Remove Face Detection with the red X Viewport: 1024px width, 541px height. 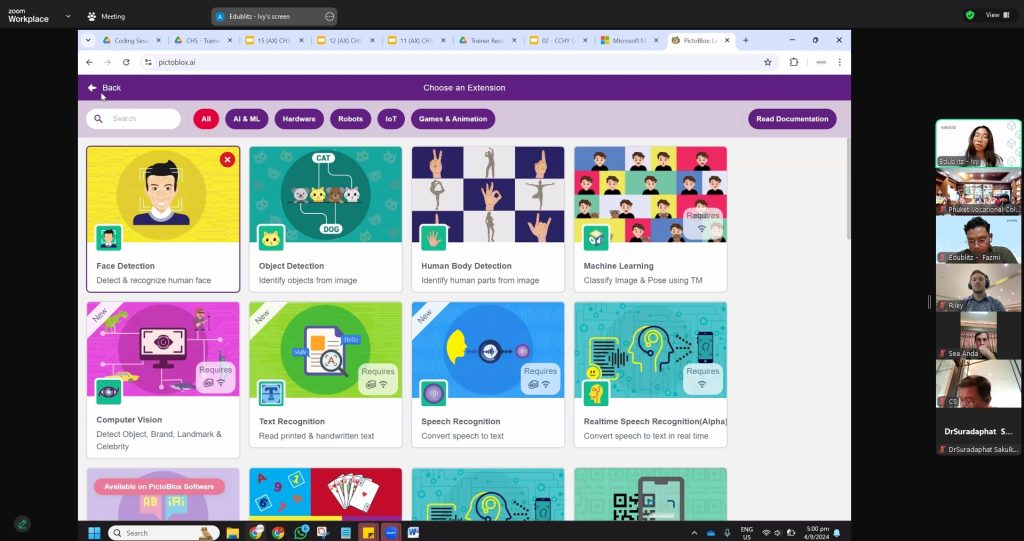pos(227,159)
